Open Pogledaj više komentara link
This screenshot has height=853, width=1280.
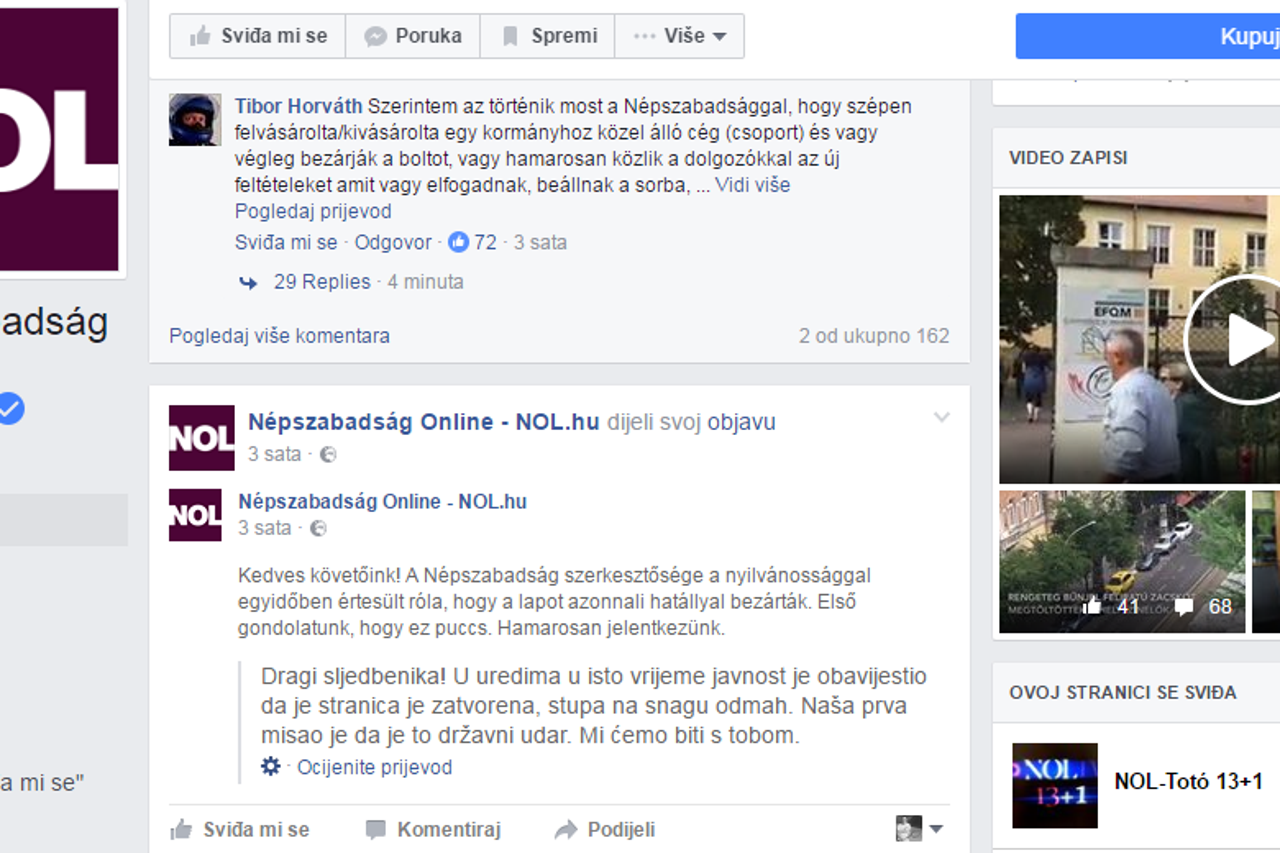pos(279,336)
